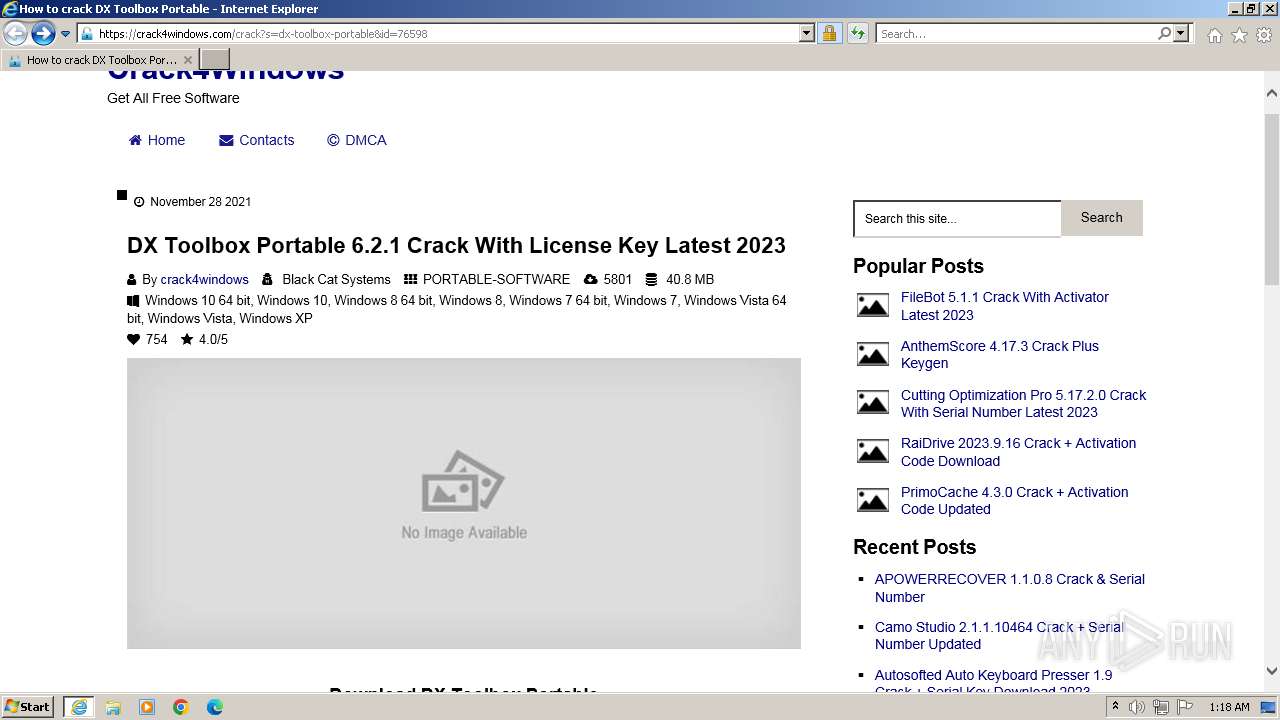Click the PORTABLE-SOFTWARE category grid icon
This screenshot has width=1280, height=720.
(x=410, y=280)
